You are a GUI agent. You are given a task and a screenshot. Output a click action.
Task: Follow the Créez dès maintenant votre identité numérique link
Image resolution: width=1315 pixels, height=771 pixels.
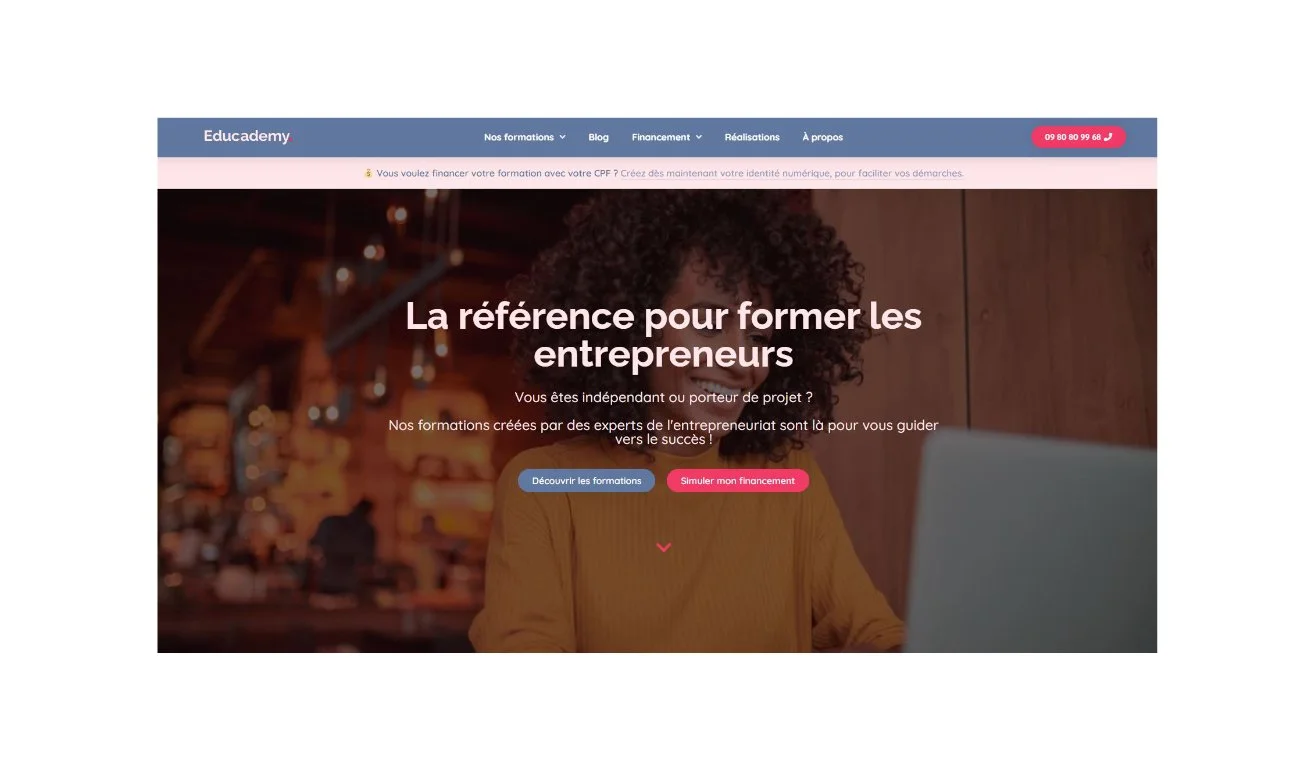point(792,173)
